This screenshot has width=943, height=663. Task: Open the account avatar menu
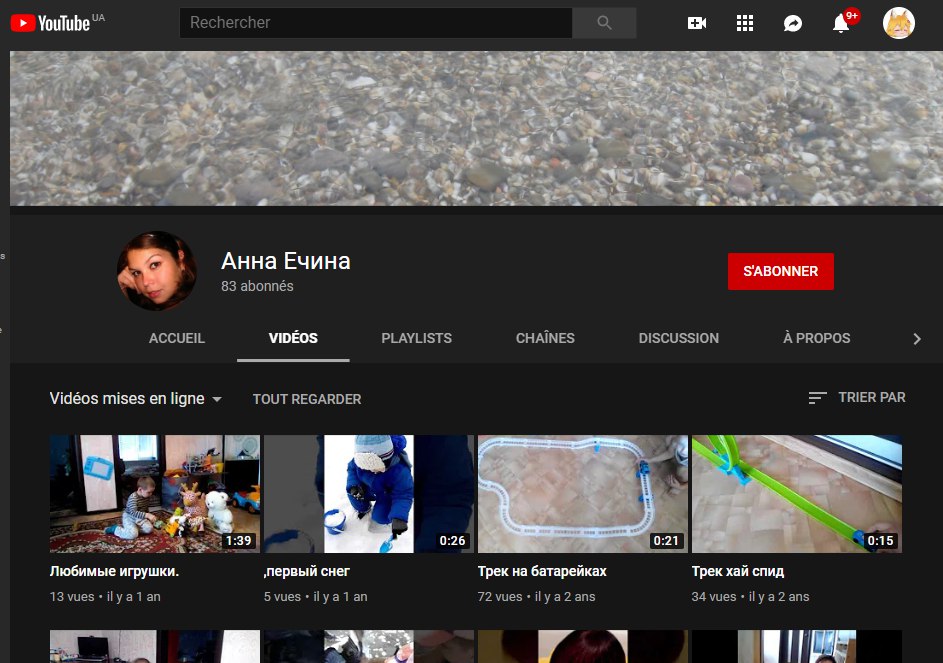point(898,23)
